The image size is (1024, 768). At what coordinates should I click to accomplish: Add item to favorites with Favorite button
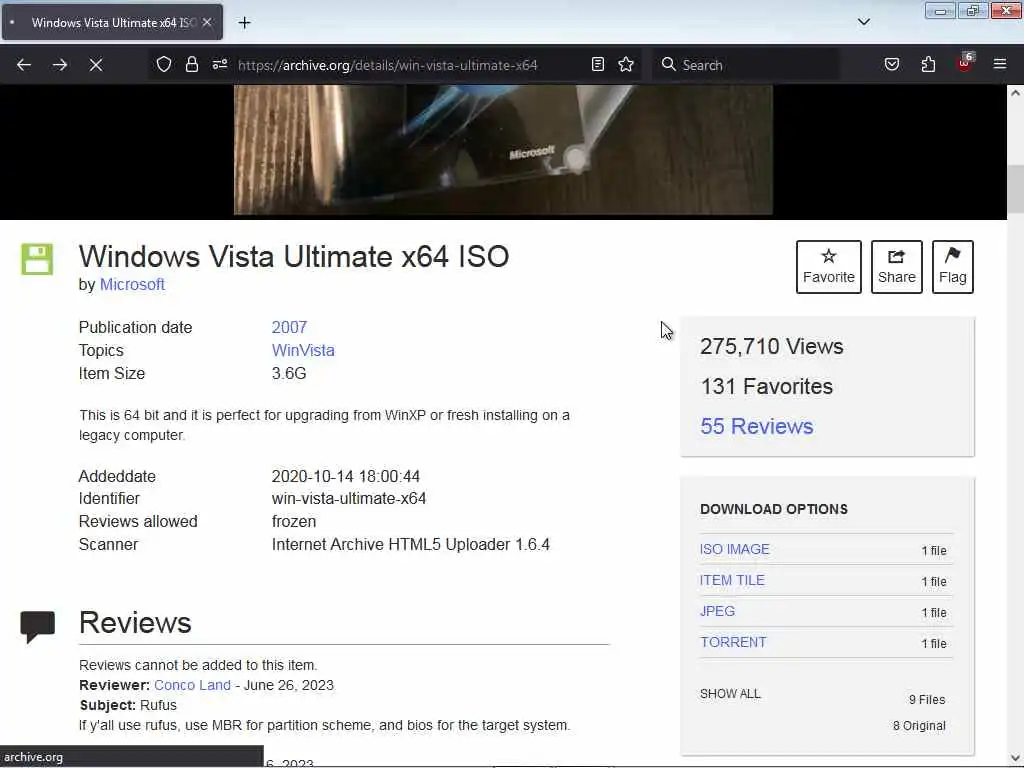tap(828, 266)
